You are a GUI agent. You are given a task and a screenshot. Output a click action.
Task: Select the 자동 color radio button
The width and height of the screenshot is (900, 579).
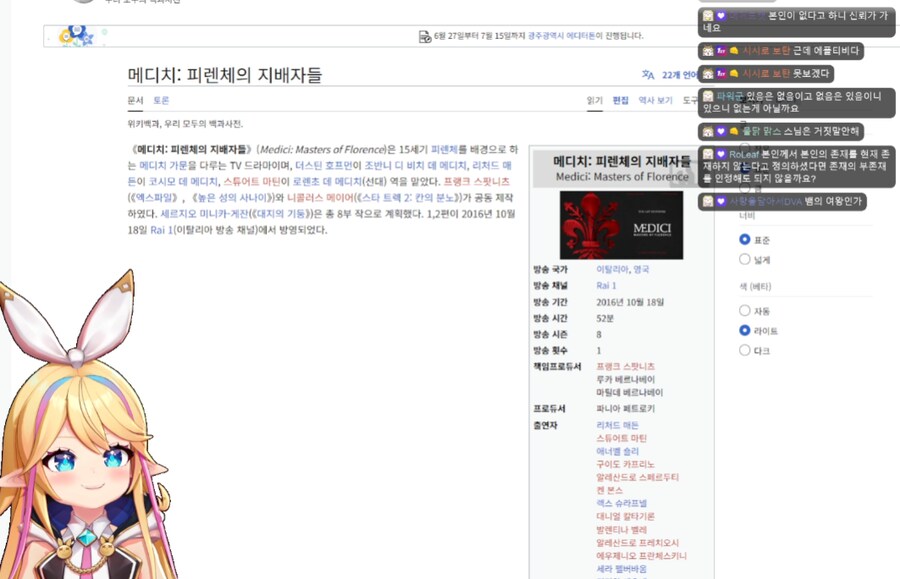(x=744, y=310)
